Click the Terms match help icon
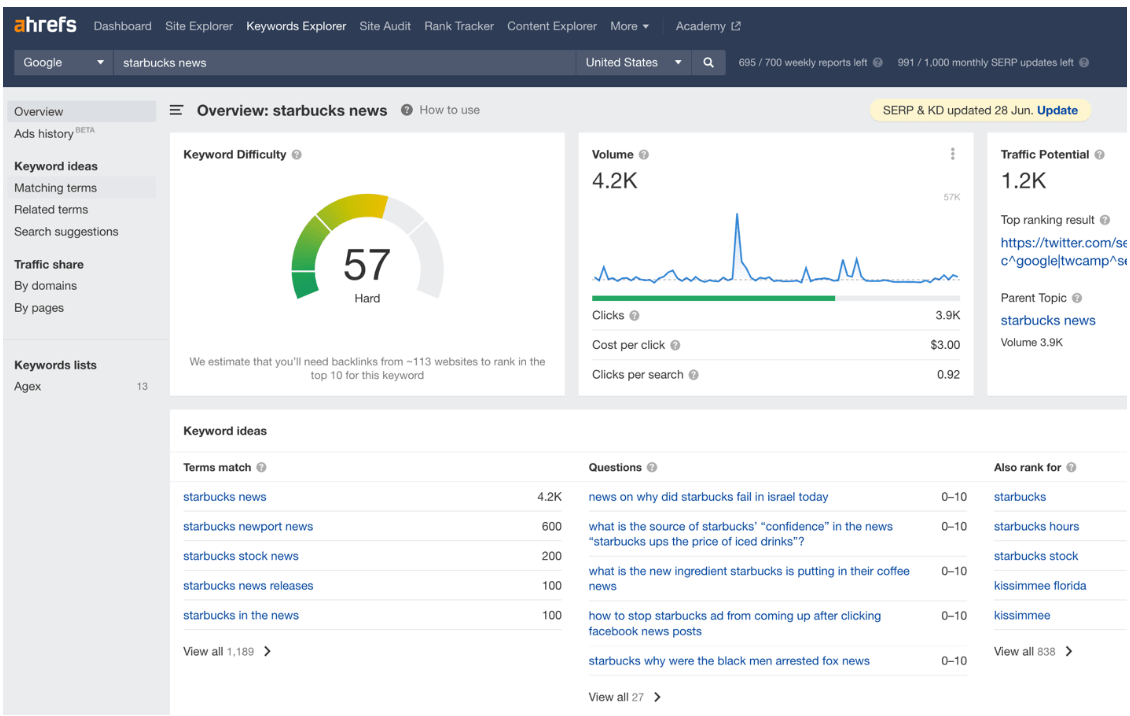Viewport: 1130px width, 716px height. (x=261, y=467)
